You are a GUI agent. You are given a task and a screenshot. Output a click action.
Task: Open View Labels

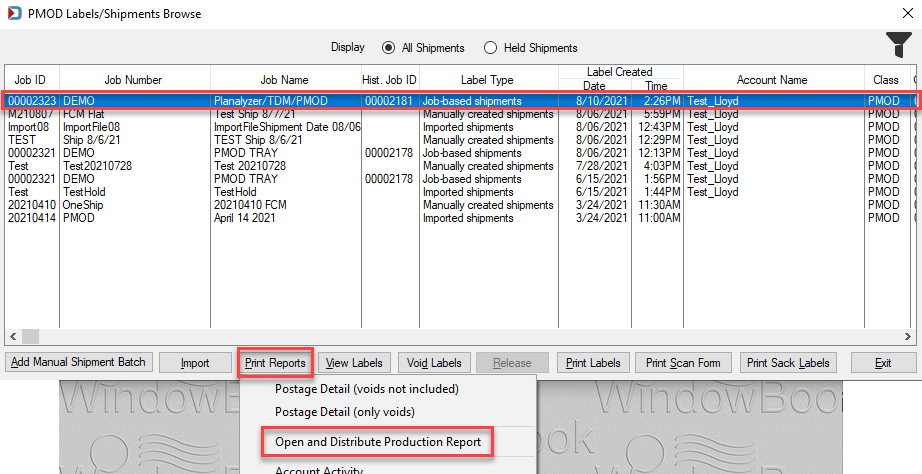point(354,363)
